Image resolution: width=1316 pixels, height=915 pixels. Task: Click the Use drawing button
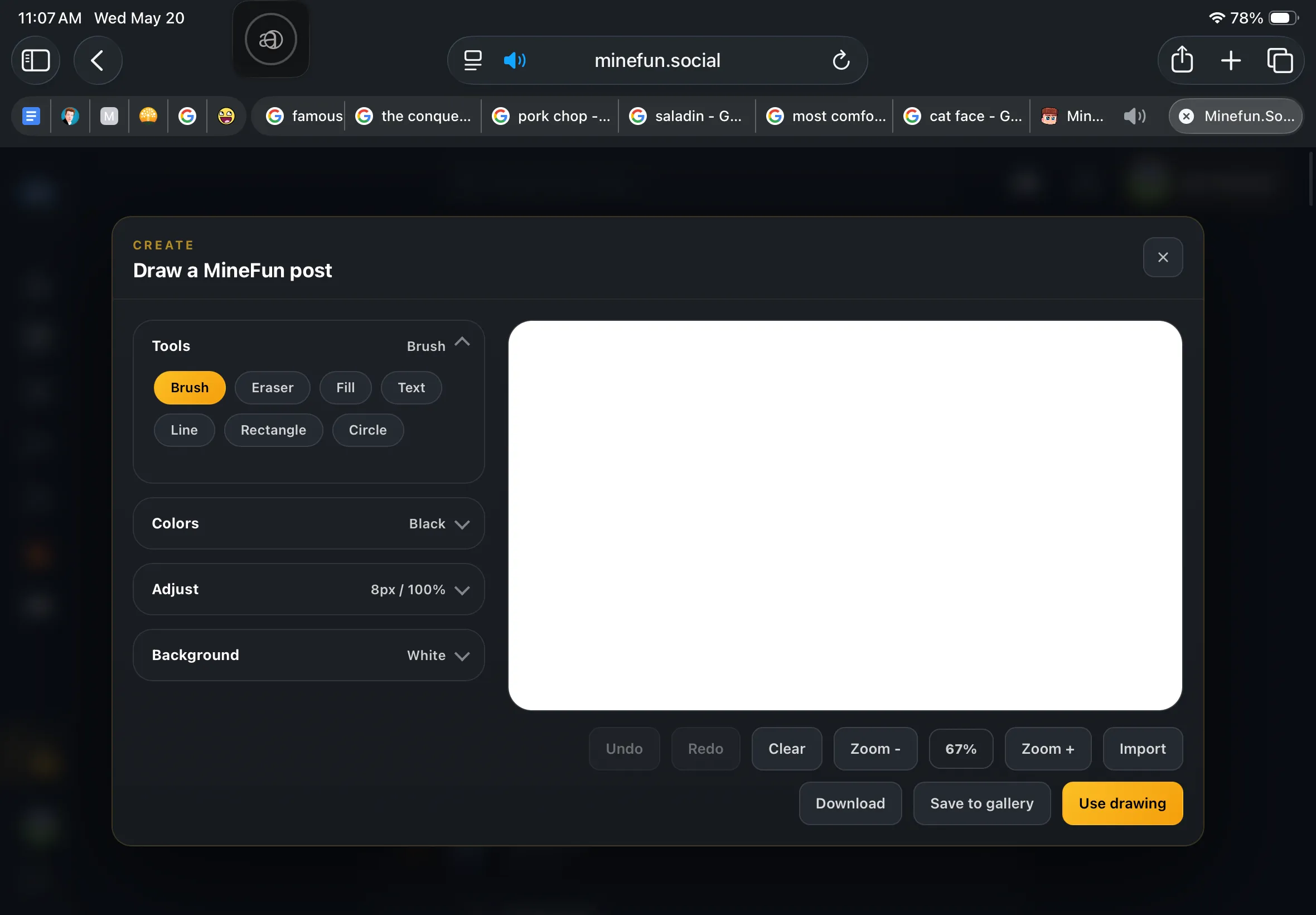1122,804
